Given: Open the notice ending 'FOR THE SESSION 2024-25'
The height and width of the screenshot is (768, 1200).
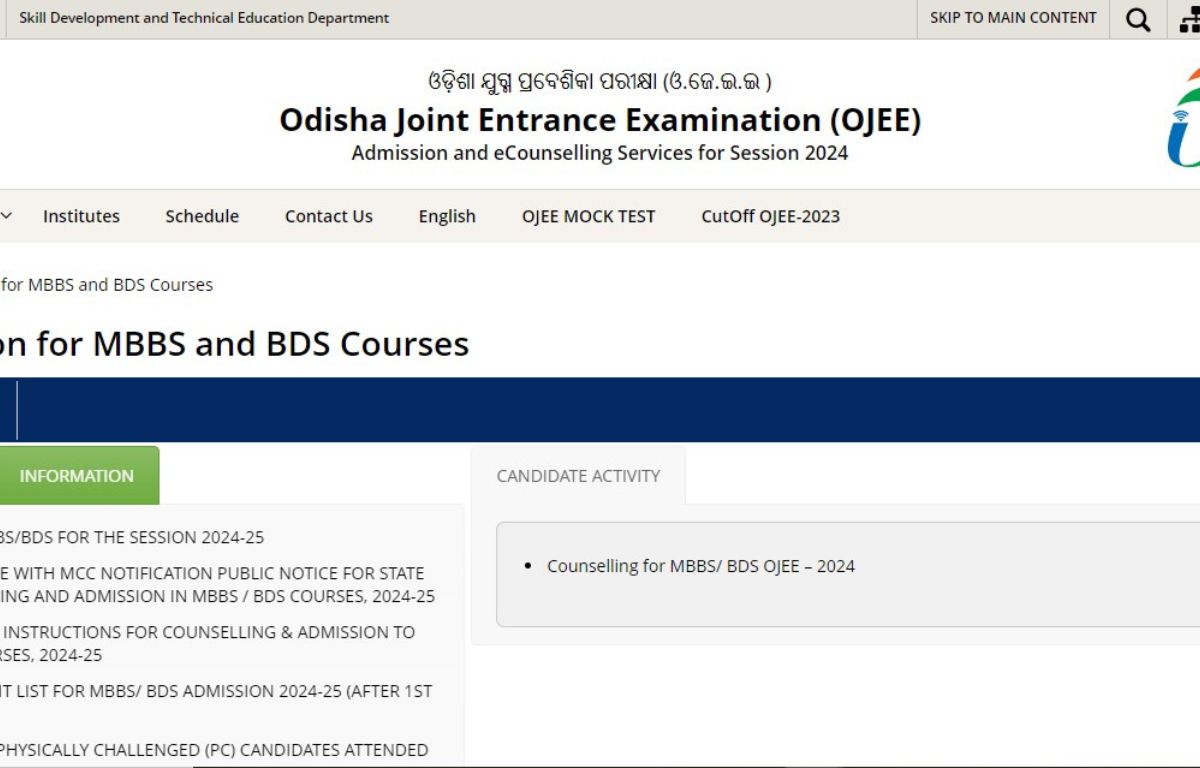Looking at the screenshot, I should pos(132,537).
